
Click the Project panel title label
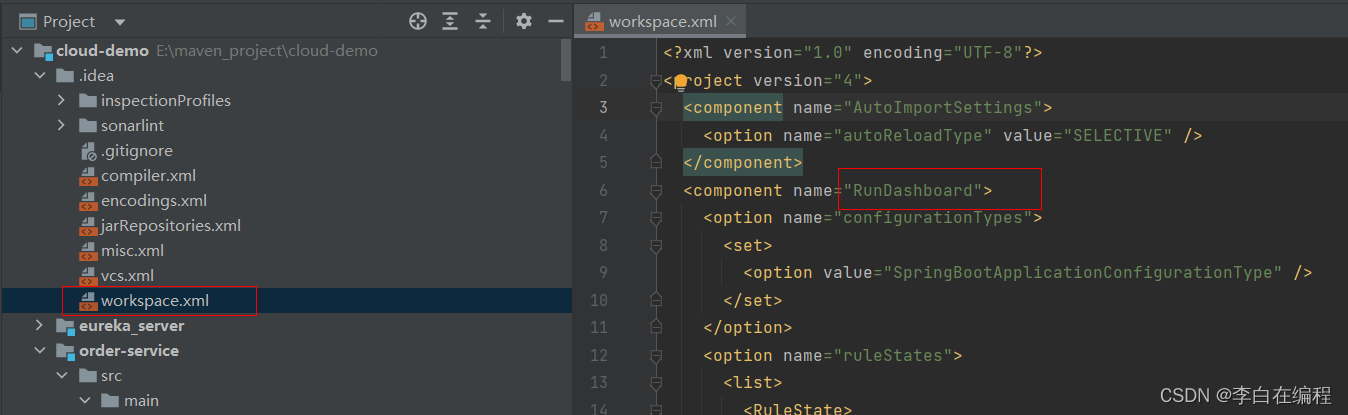[x=69, y=21]
